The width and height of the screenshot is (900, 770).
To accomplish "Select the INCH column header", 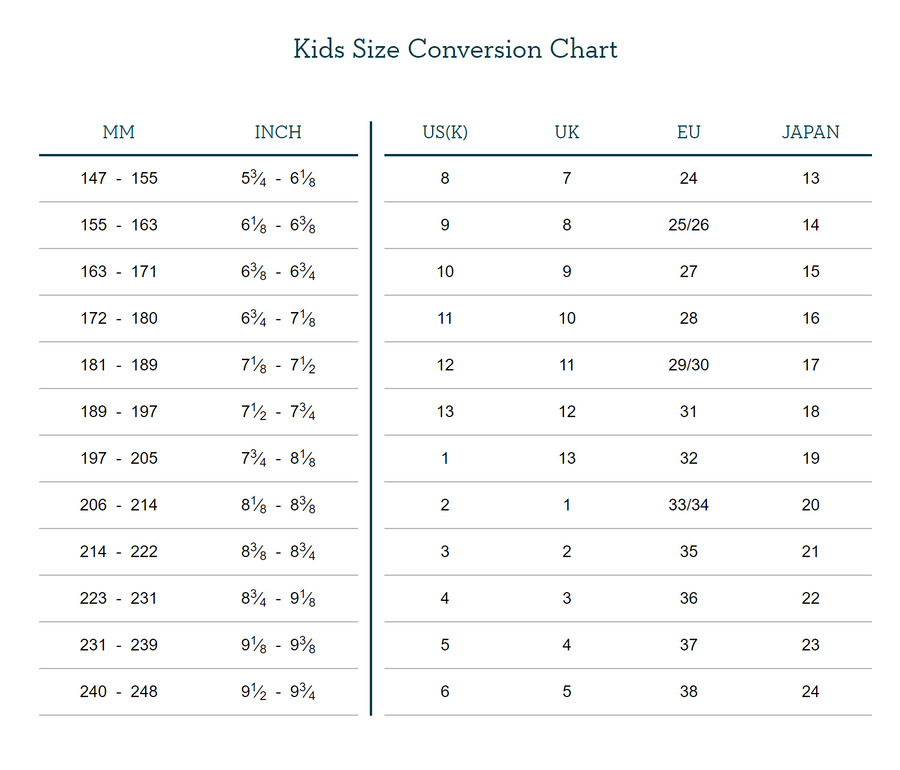I will (278, 132).
